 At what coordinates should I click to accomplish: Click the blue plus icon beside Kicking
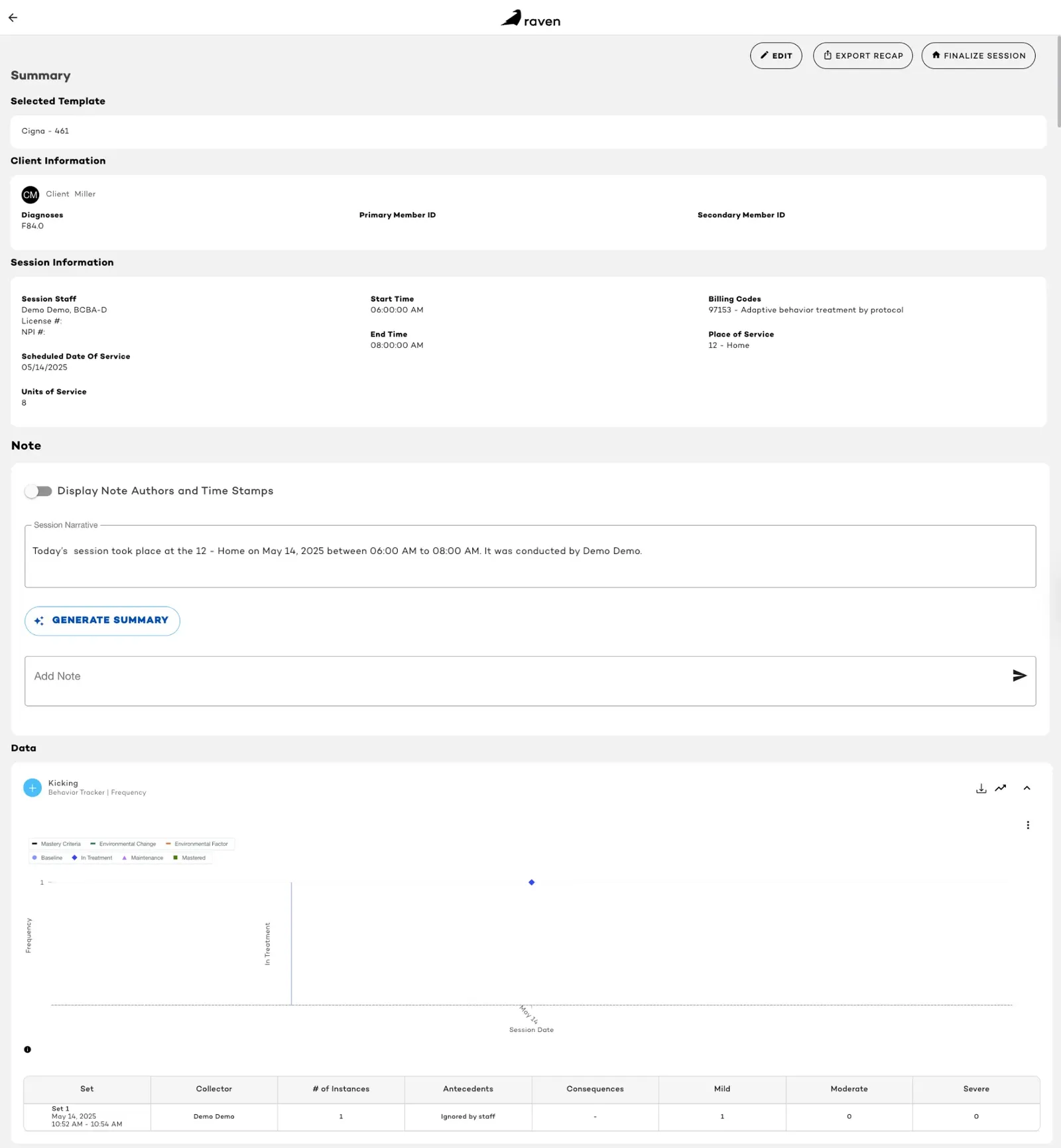(x=32, y=787)
